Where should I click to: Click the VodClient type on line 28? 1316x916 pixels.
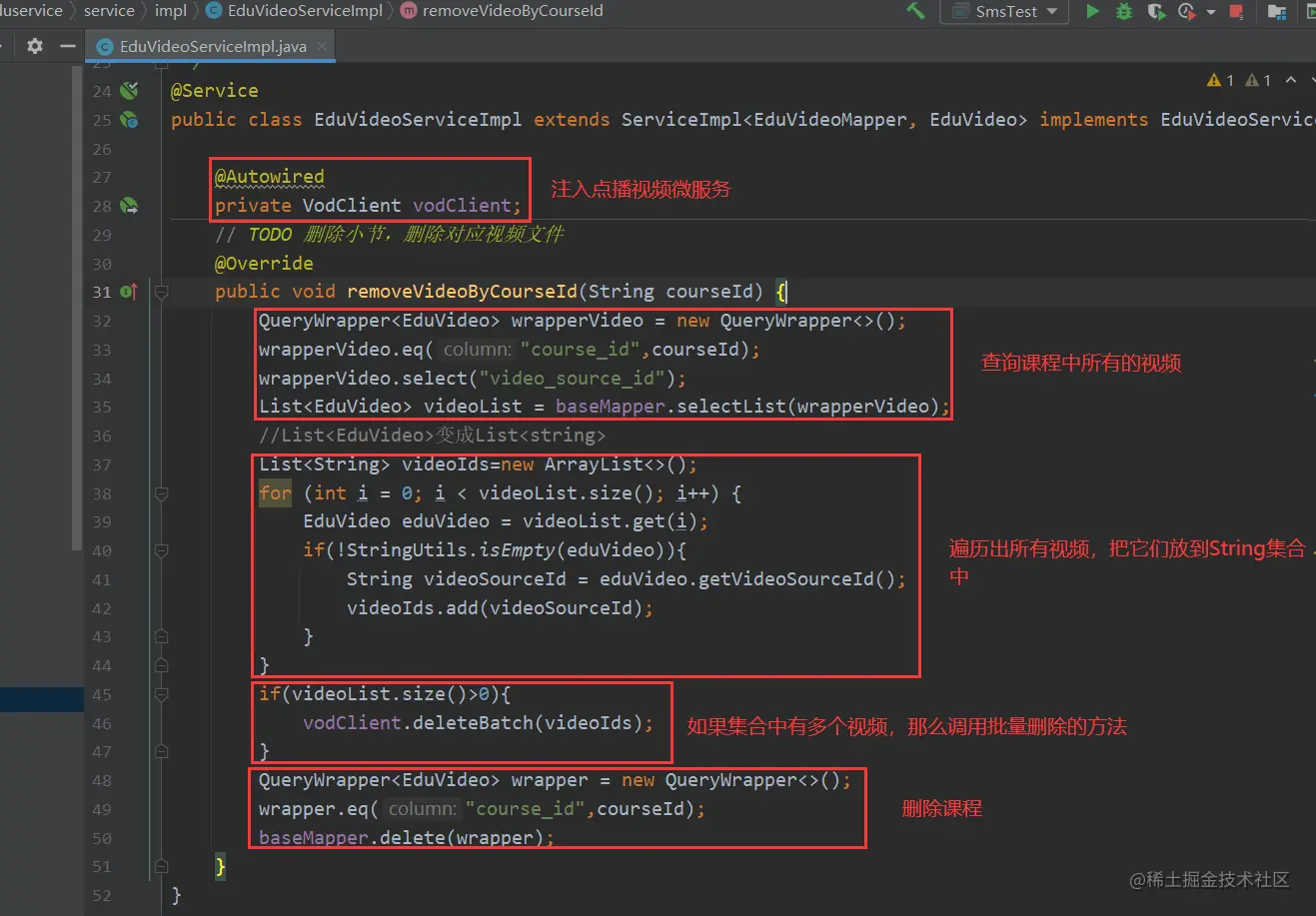[352, 206]
